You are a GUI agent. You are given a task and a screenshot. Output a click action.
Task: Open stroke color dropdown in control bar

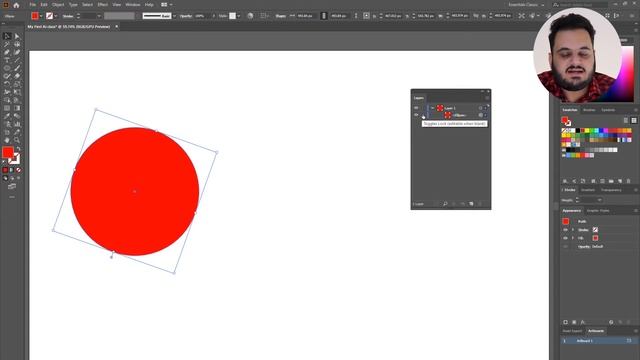click(56, 16)
